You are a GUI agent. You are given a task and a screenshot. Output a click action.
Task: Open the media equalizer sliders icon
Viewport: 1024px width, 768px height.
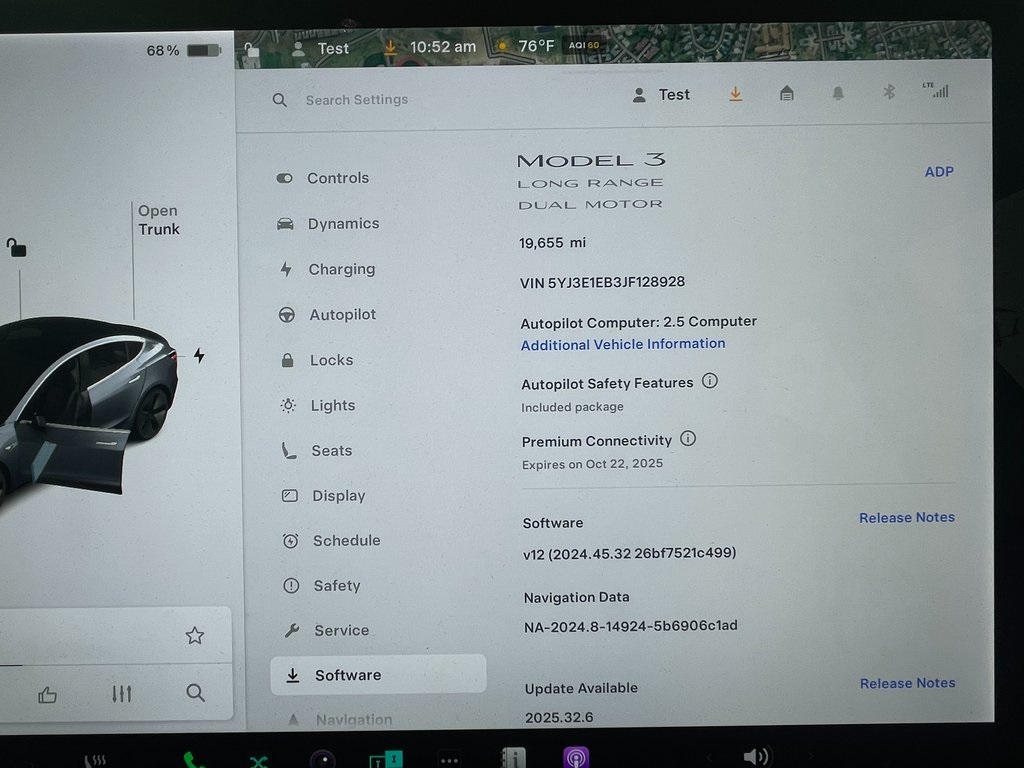pos(122,693)
